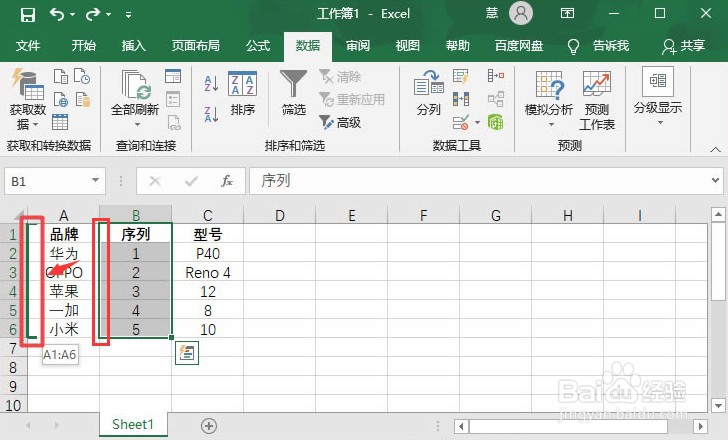Image resolution: width=728 pixels, height=440 pixels.
Task: Open the 模拟分析 what-if dropdown
Action: coord(549,100)
